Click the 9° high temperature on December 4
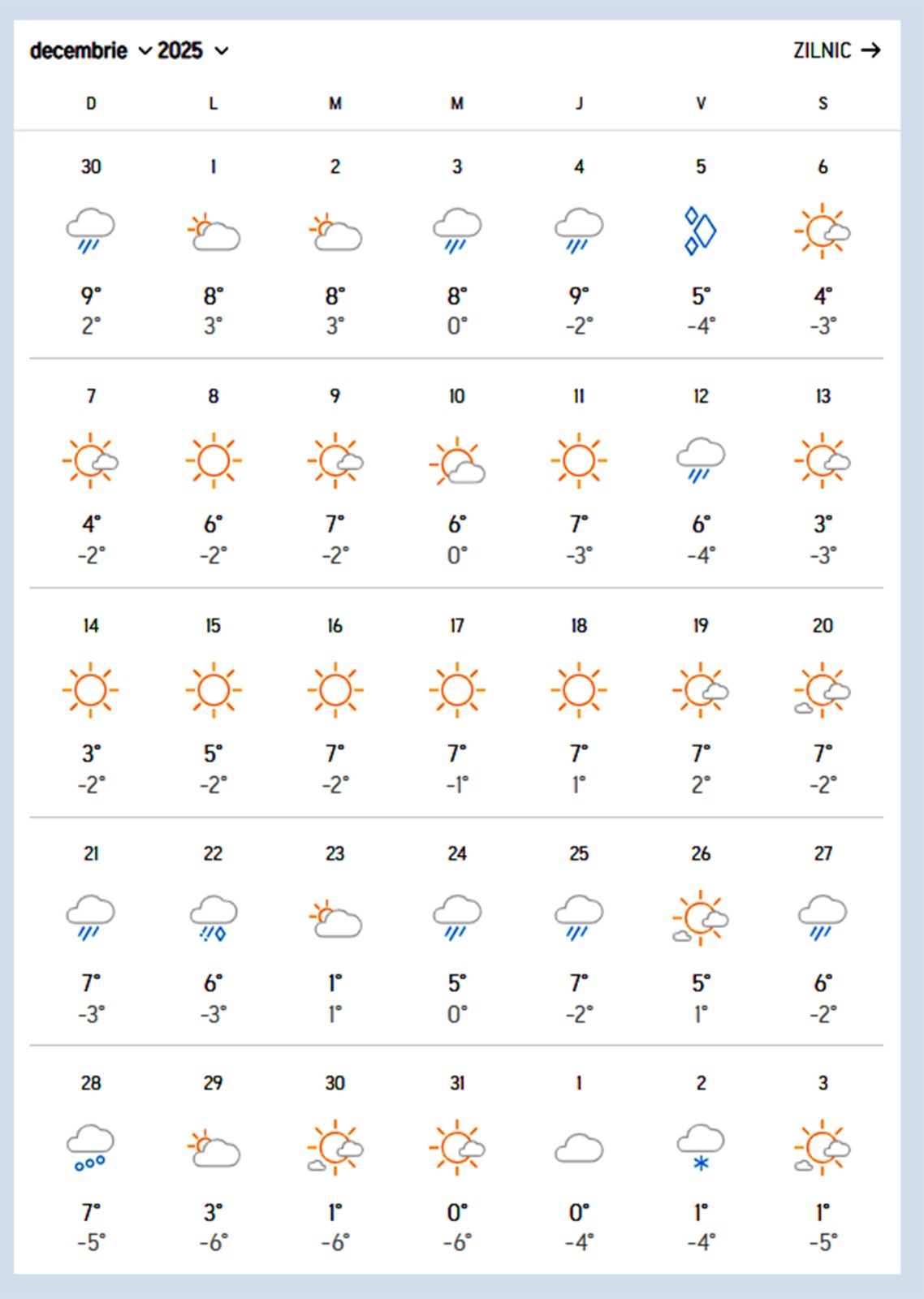Viewport: 924px width, 1299px height. pos(578,296)
